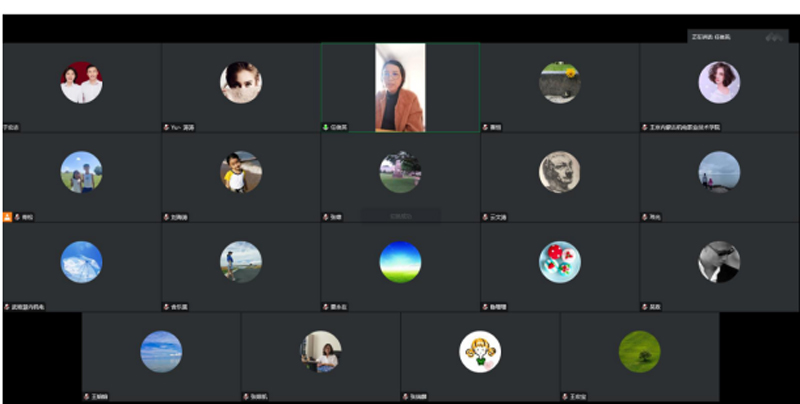The width and height of the screenshot is (800, 404).
Task: Click microphone icon under the sunglasses woman avatar
Action: point(166,127)
